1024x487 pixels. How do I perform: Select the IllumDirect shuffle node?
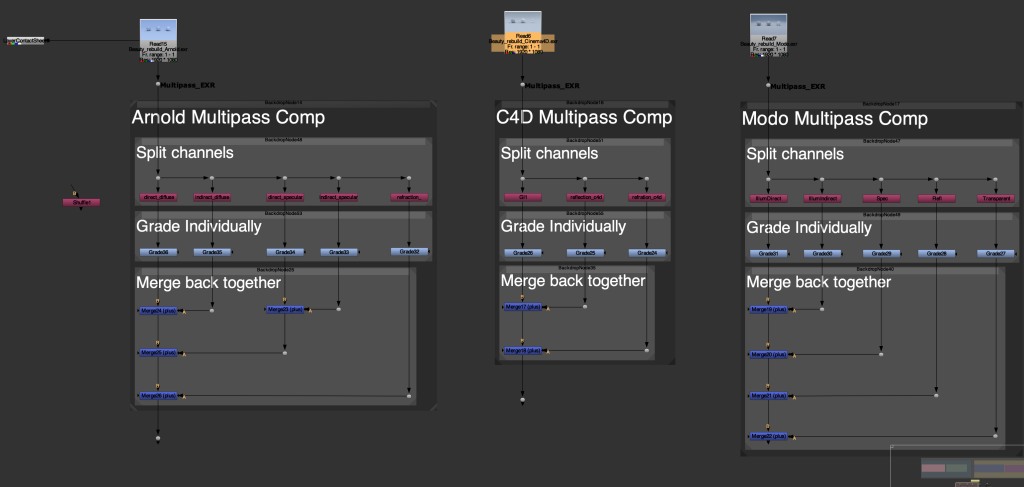[x=768, y=198]
